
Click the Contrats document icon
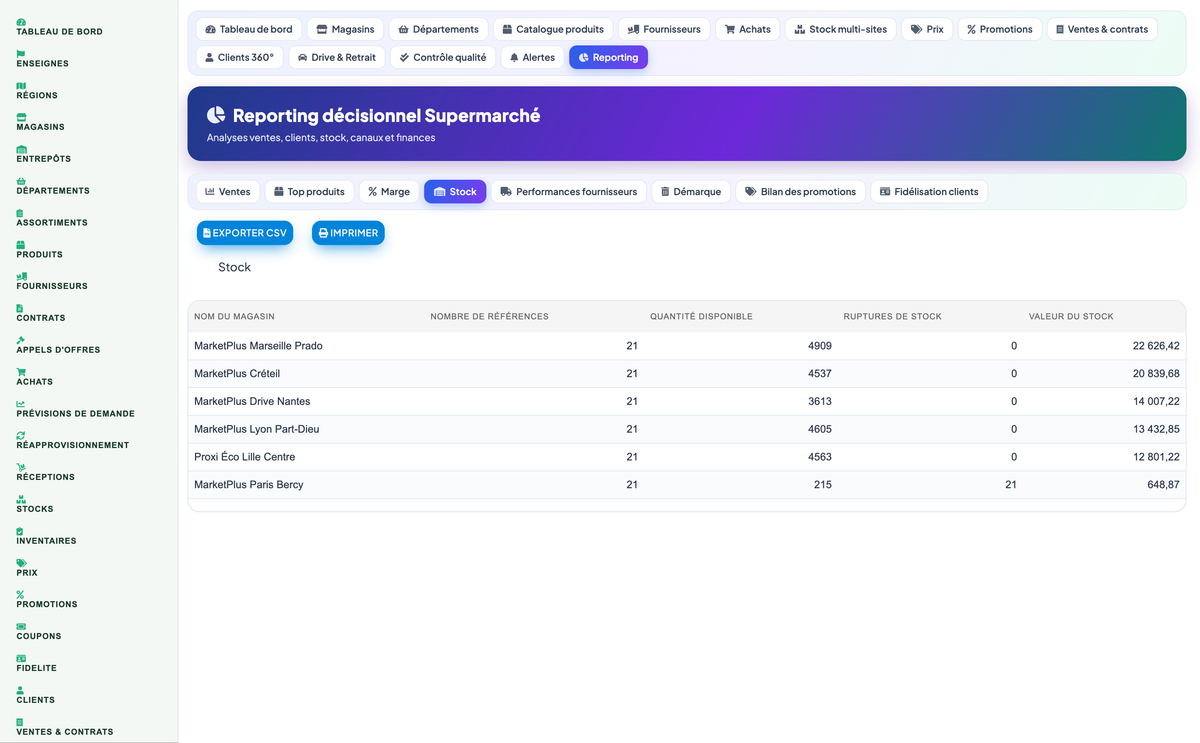tap(20, 308)
